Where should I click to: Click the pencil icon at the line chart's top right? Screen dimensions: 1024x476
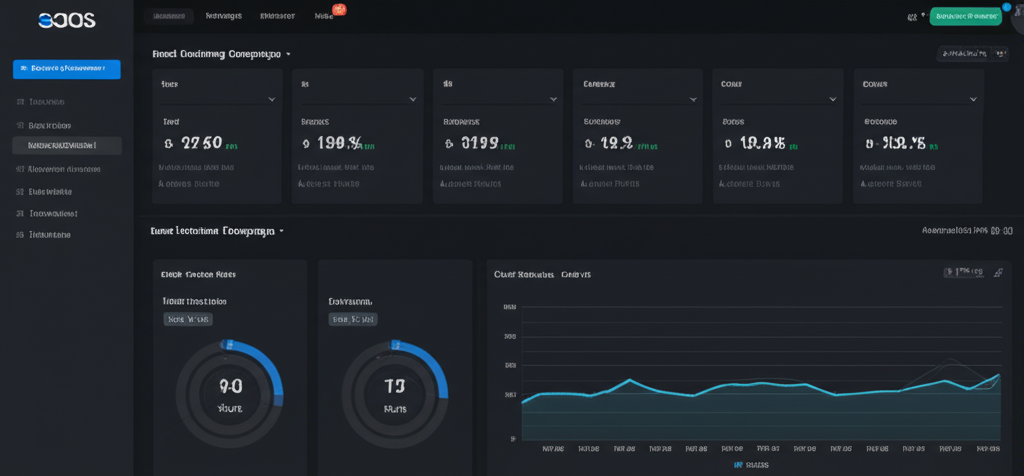click(x=997, y=272)
